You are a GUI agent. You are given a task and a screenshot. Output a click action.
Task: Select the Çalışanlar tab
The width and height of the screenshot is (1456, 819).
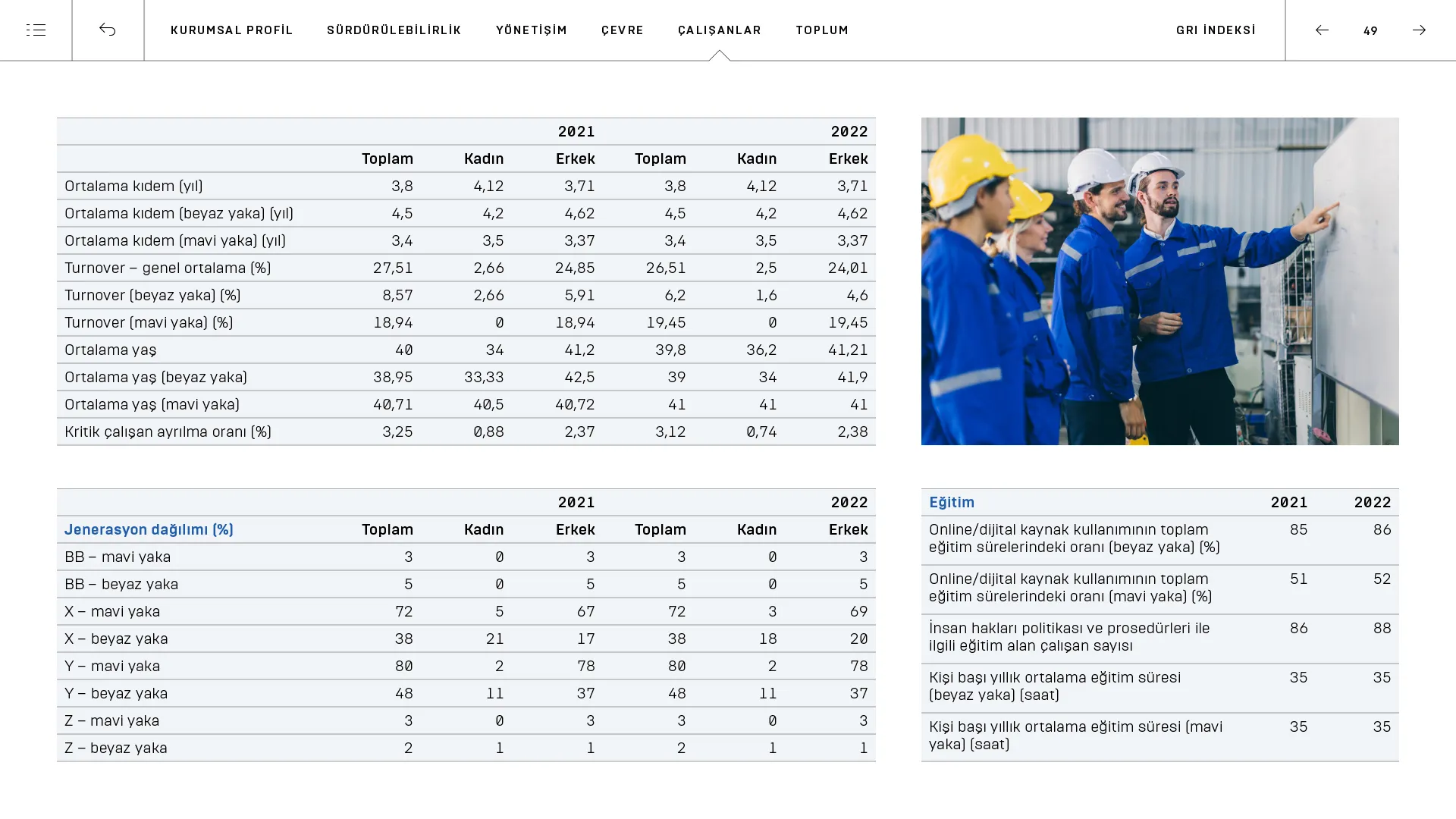(719, 30)
